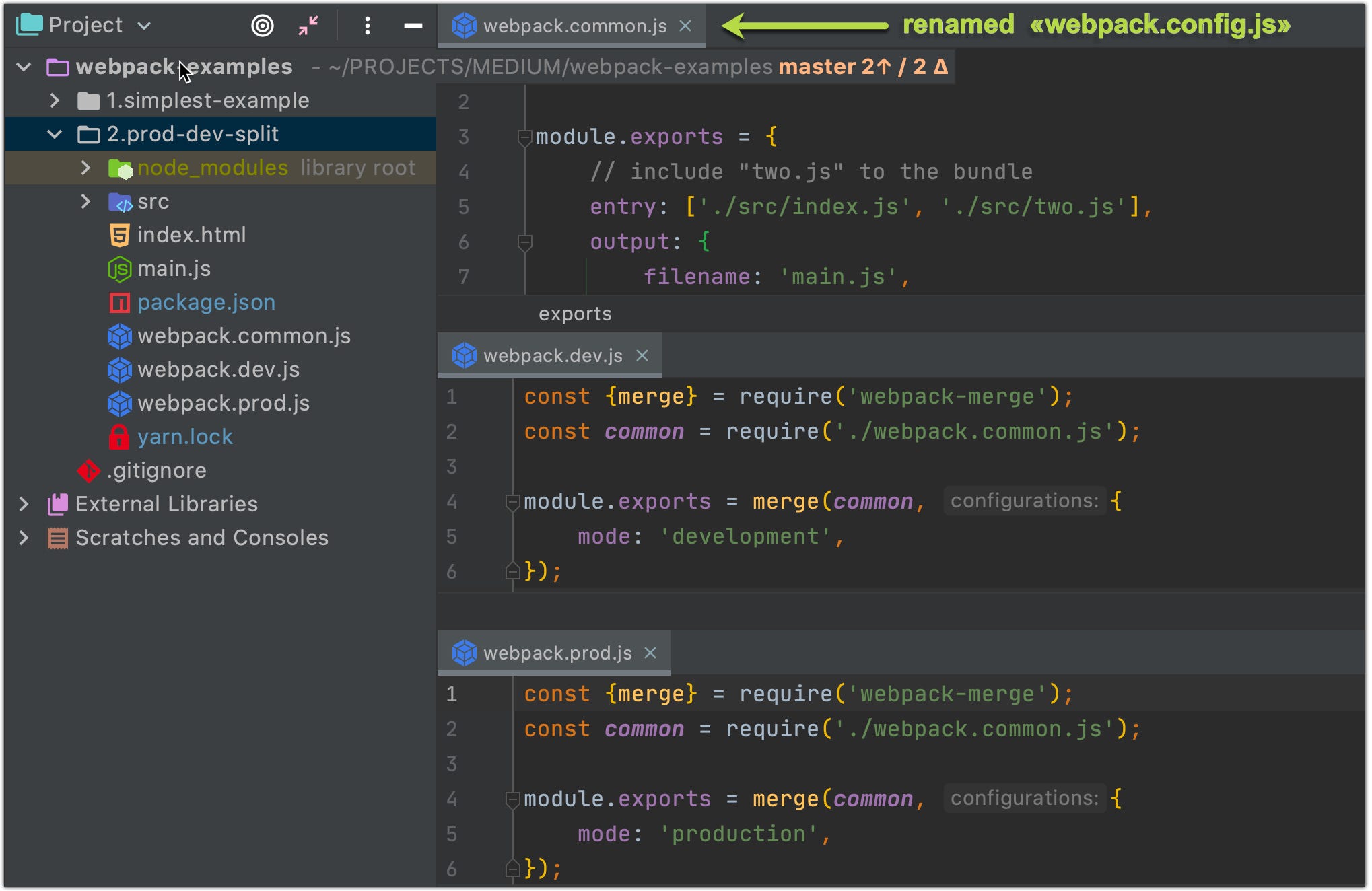Screen dimensions: 1372x891
Task: Hide the Project panel with minimize dash
Action: click(x=413, y=26)
